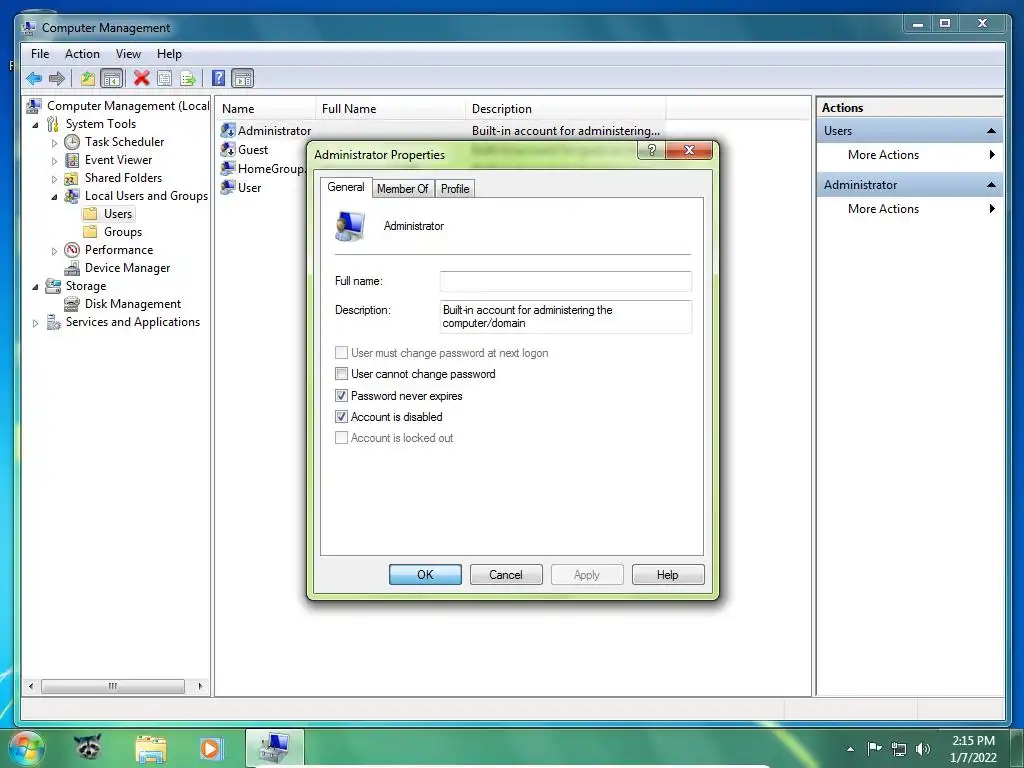The width and height of the screenshot is (1024, 768).
Task: Click OK in Administrator Properties
Action: pyautogui.click(x=425, y=575)
